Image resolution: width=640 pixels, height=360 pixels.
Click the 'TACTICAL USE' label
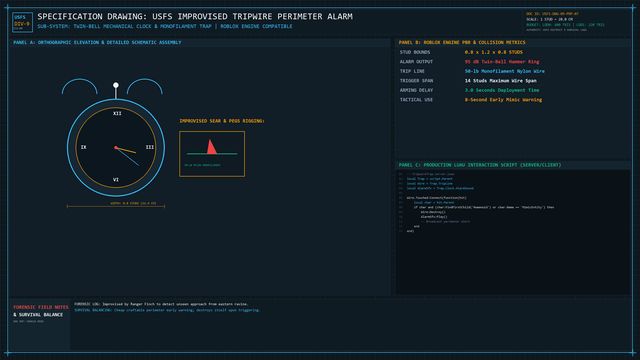click(416, 100)
